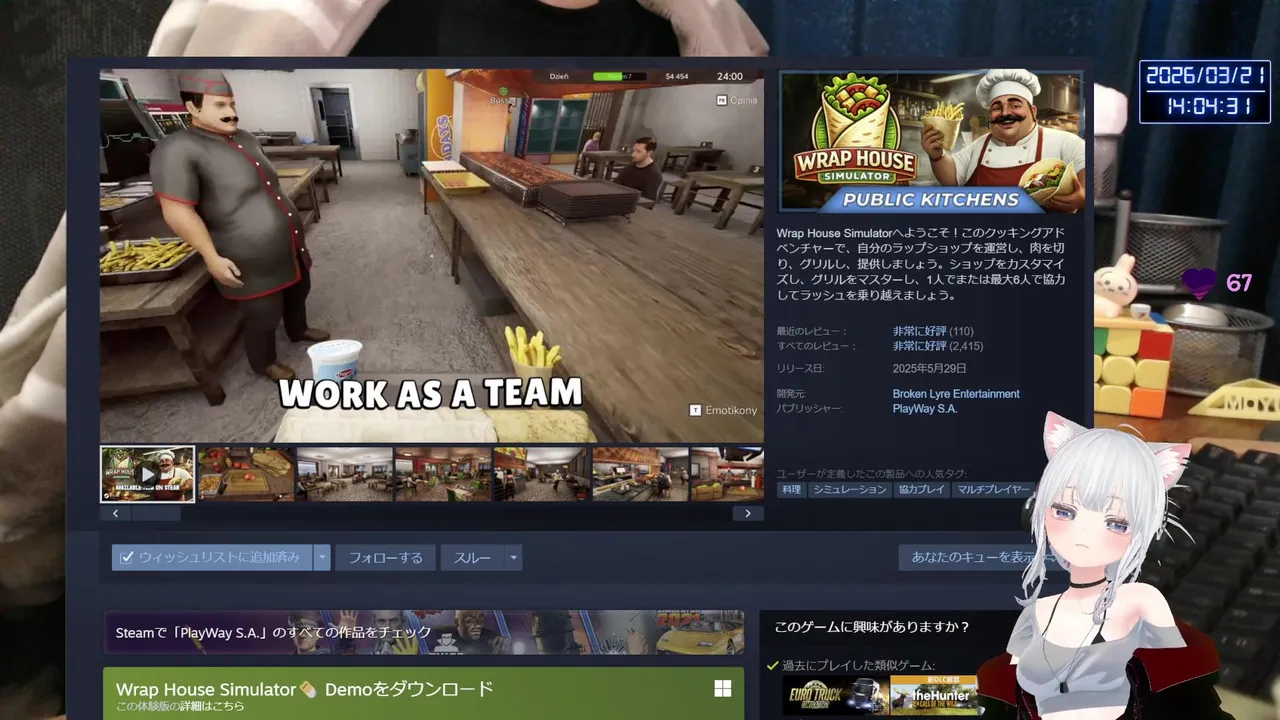Click the overlay date 2026/03/21
The width and height of the screenshot is (1280, 720).
(1205, 76)
